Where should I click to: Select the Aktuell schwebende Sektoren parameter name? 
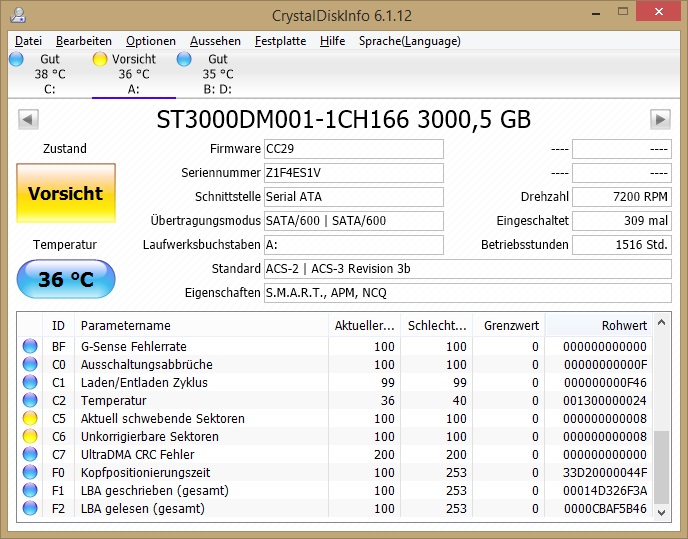(162, 419)
